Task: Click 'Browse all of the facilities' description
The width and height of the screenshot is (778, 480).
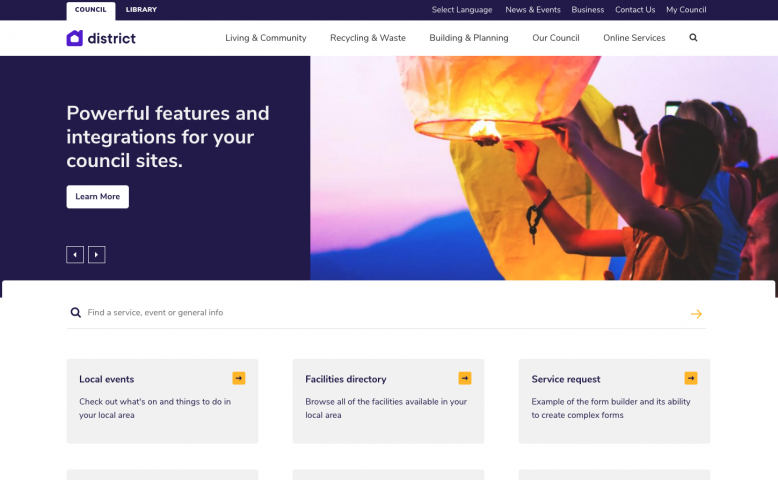Action: (386, 408)
